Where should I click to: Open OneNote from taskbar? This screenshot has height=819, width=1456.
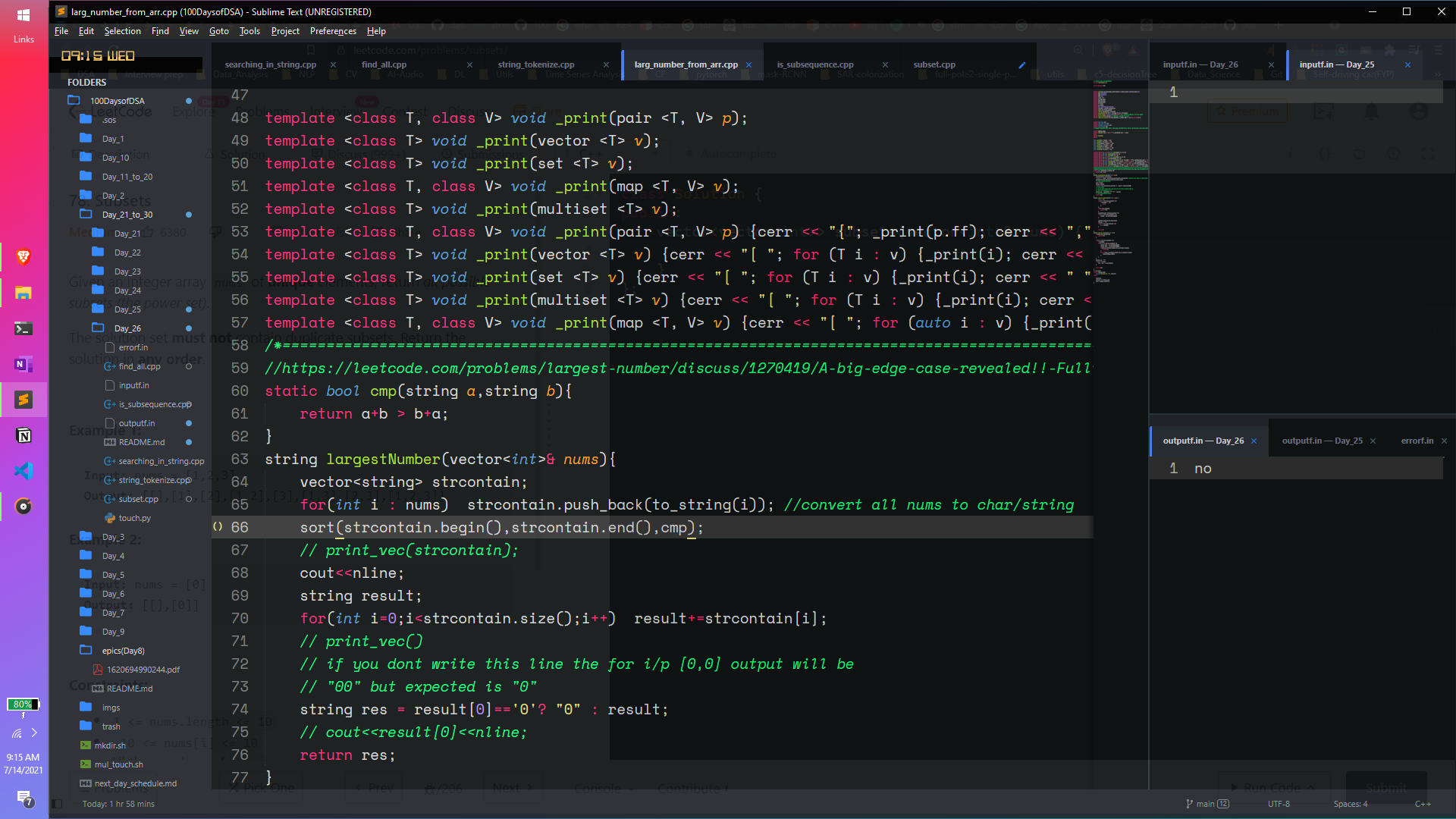coord(24,364)
